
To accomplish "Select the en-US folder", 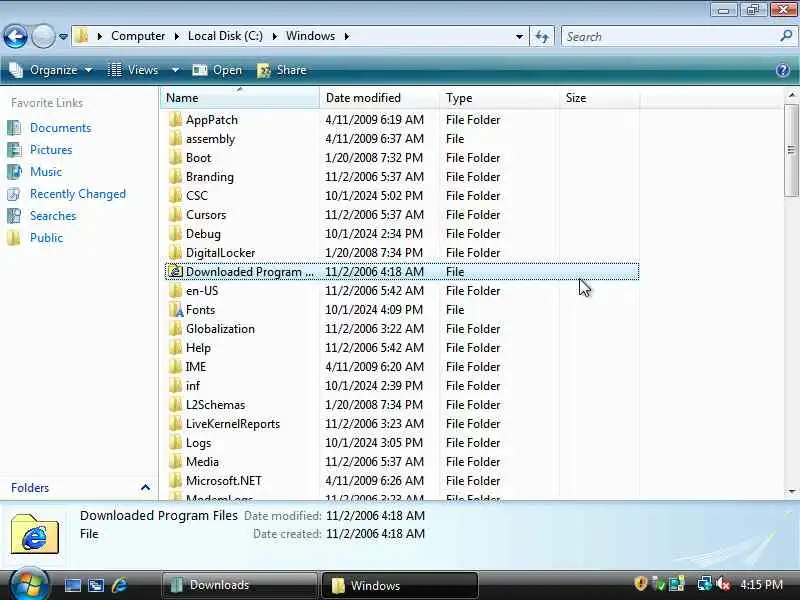I will click(x=202, y=291).
